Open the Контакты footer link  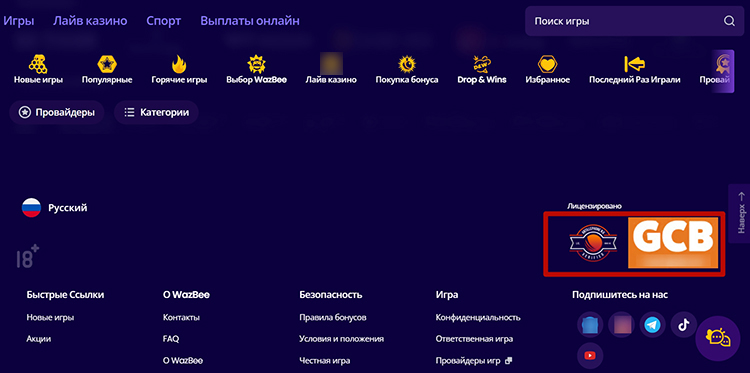click(181, 318)
